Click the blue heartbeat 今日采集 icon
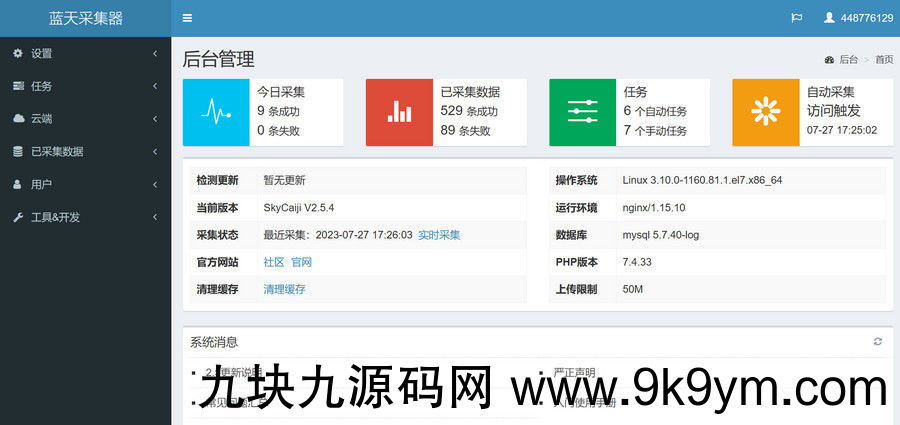900x425 pixels. pyautogui.click(x=216, y=112)
